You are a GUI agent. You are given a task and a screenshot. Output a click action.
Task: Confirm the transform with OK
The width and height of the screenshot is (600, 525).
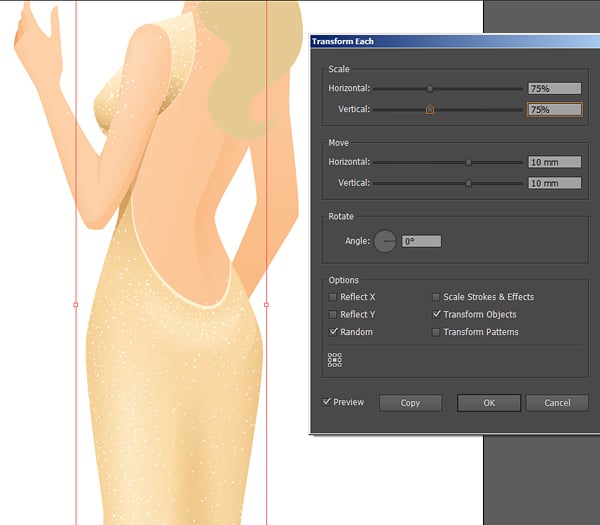coord(489,403)
